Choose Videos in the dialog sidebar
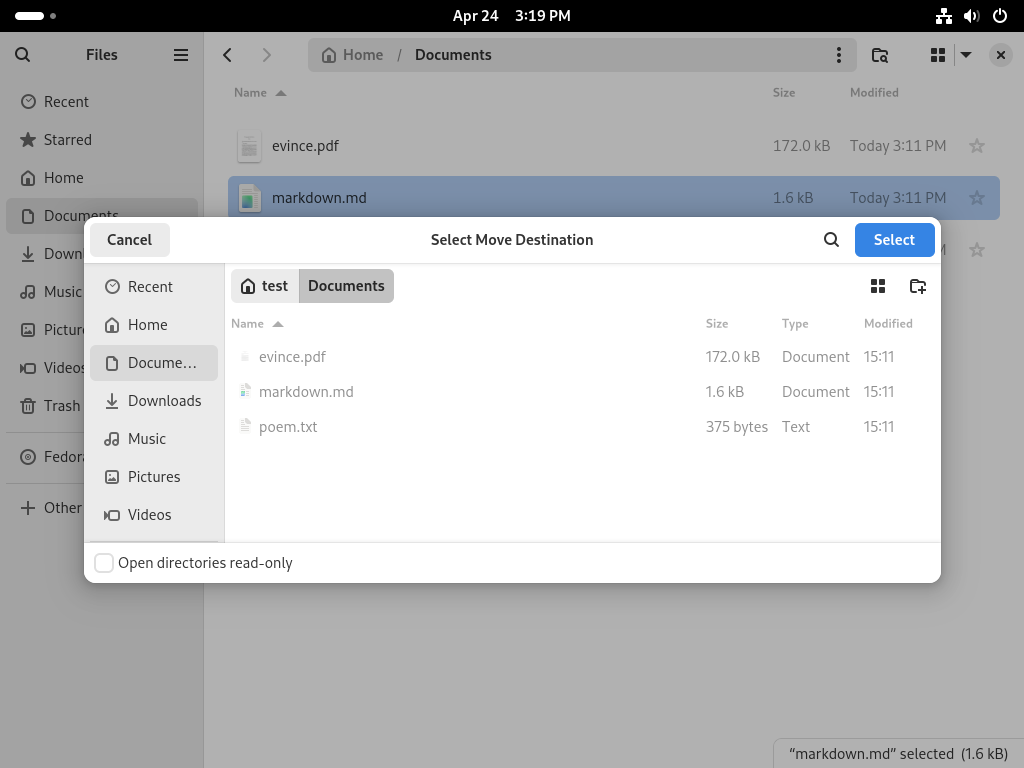1024x768 pixels. [x=154, y=515]
